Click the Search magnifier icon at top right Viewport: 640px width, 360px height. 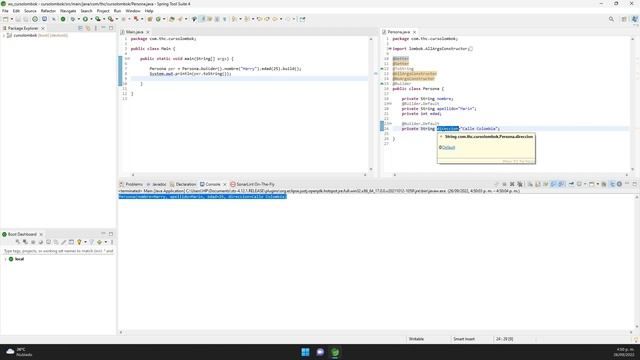[611, 19]
